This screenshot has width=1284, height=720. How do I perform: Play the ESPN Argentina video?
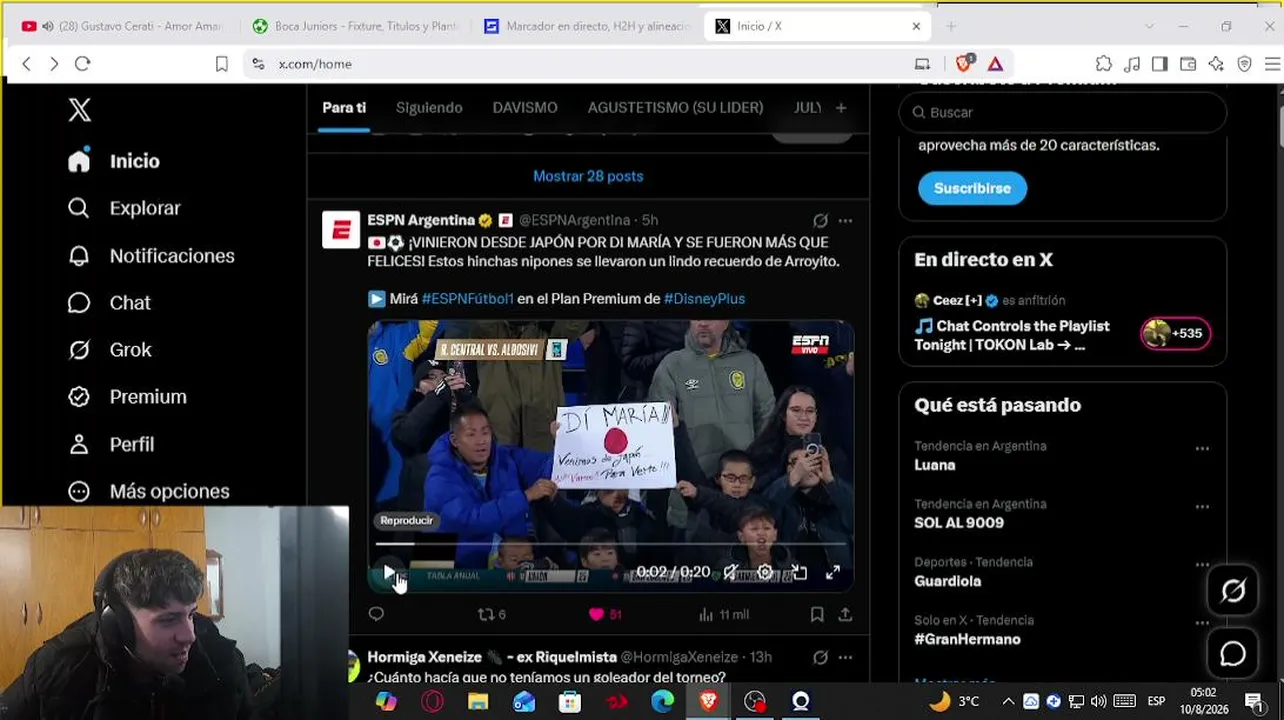(389, 573)
